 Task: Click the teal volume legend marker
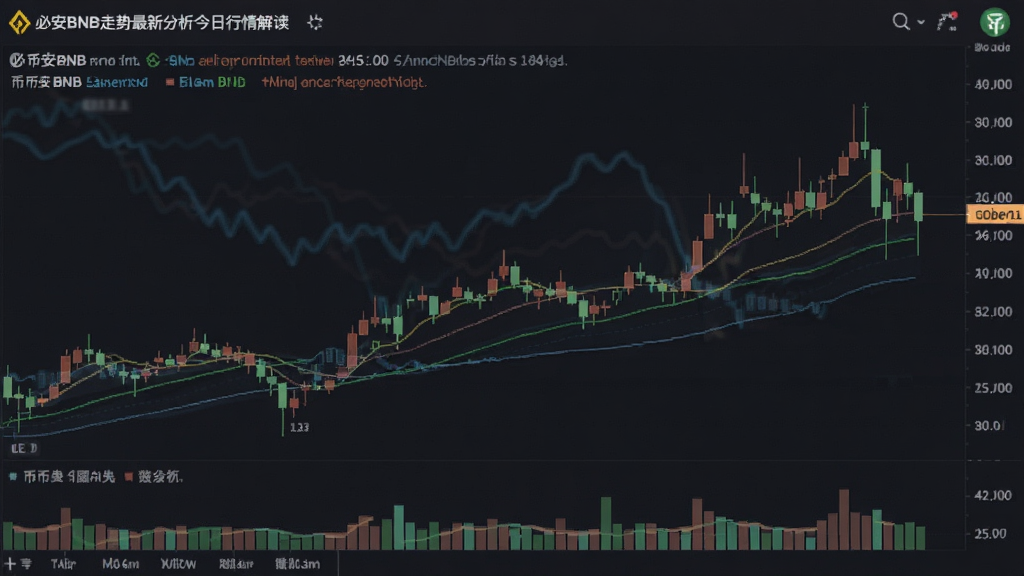click(12, 477)
